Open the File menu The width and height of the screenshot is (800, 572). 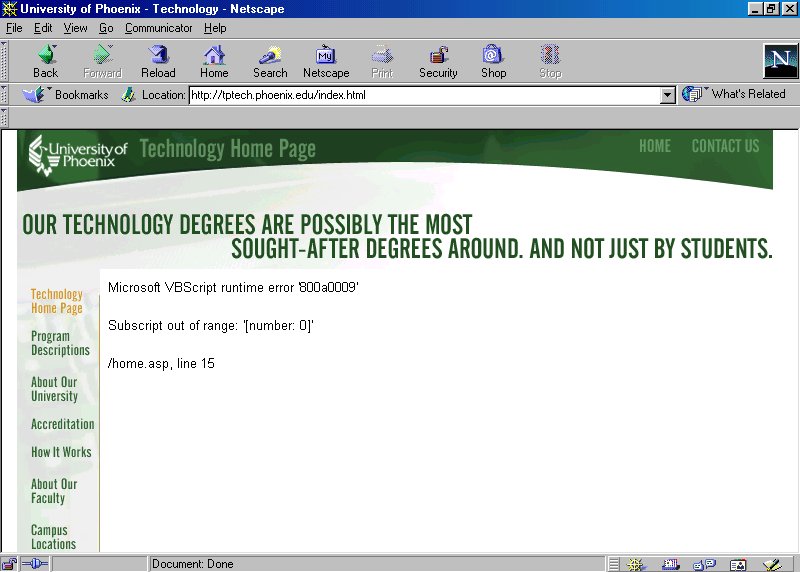(14, 28)
